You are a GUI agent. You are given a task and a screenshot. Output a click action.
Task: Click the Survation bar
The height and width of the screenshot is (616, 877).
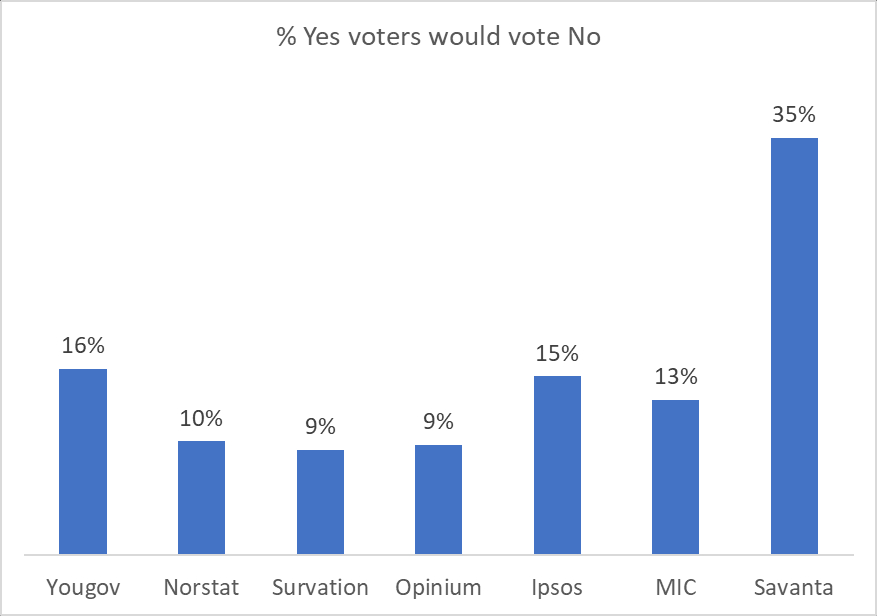click(x=320, y=501)
